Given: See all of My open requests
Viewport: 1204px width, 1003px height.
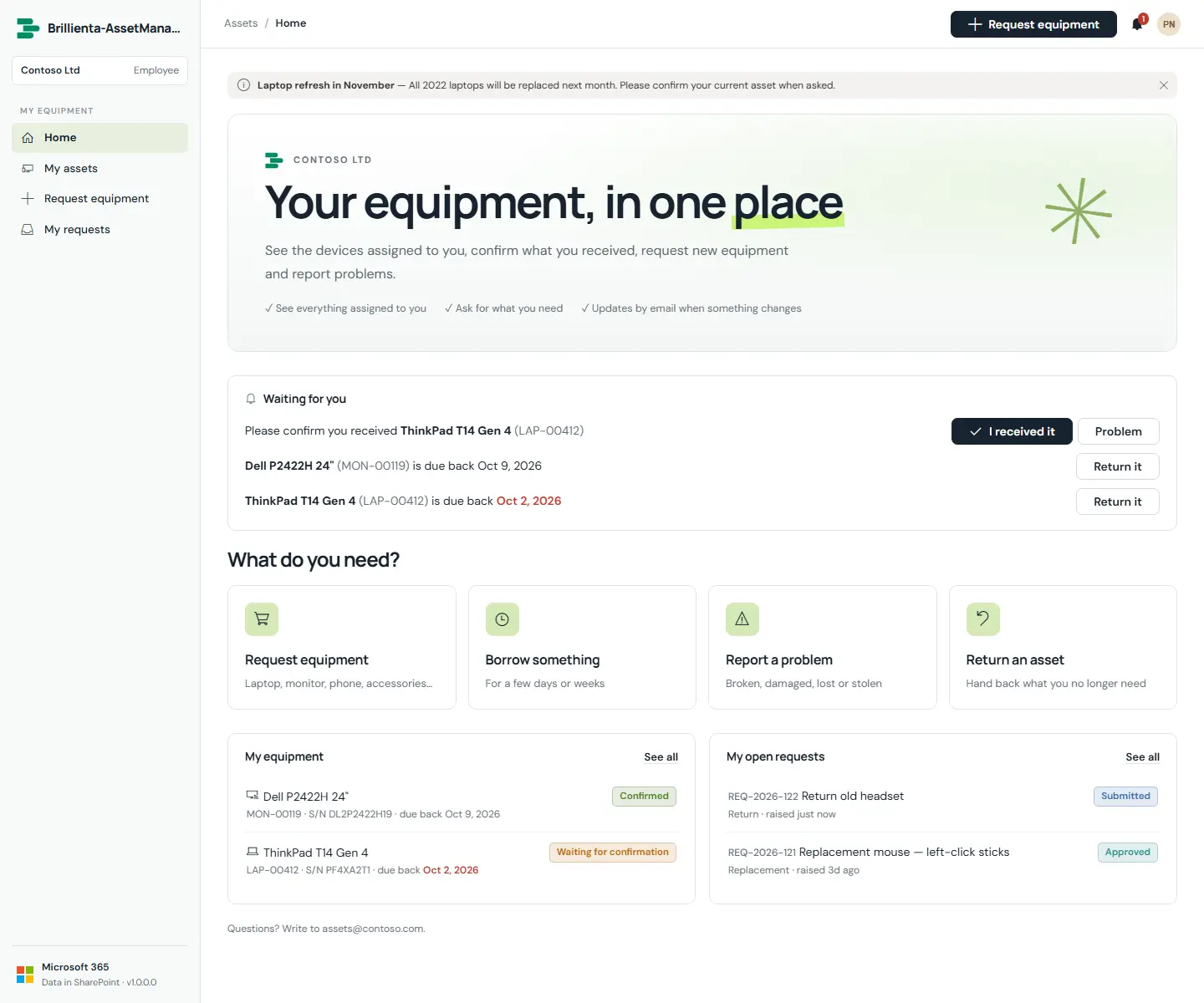Looking at the screenshot, I should [x=1142, y=757].
